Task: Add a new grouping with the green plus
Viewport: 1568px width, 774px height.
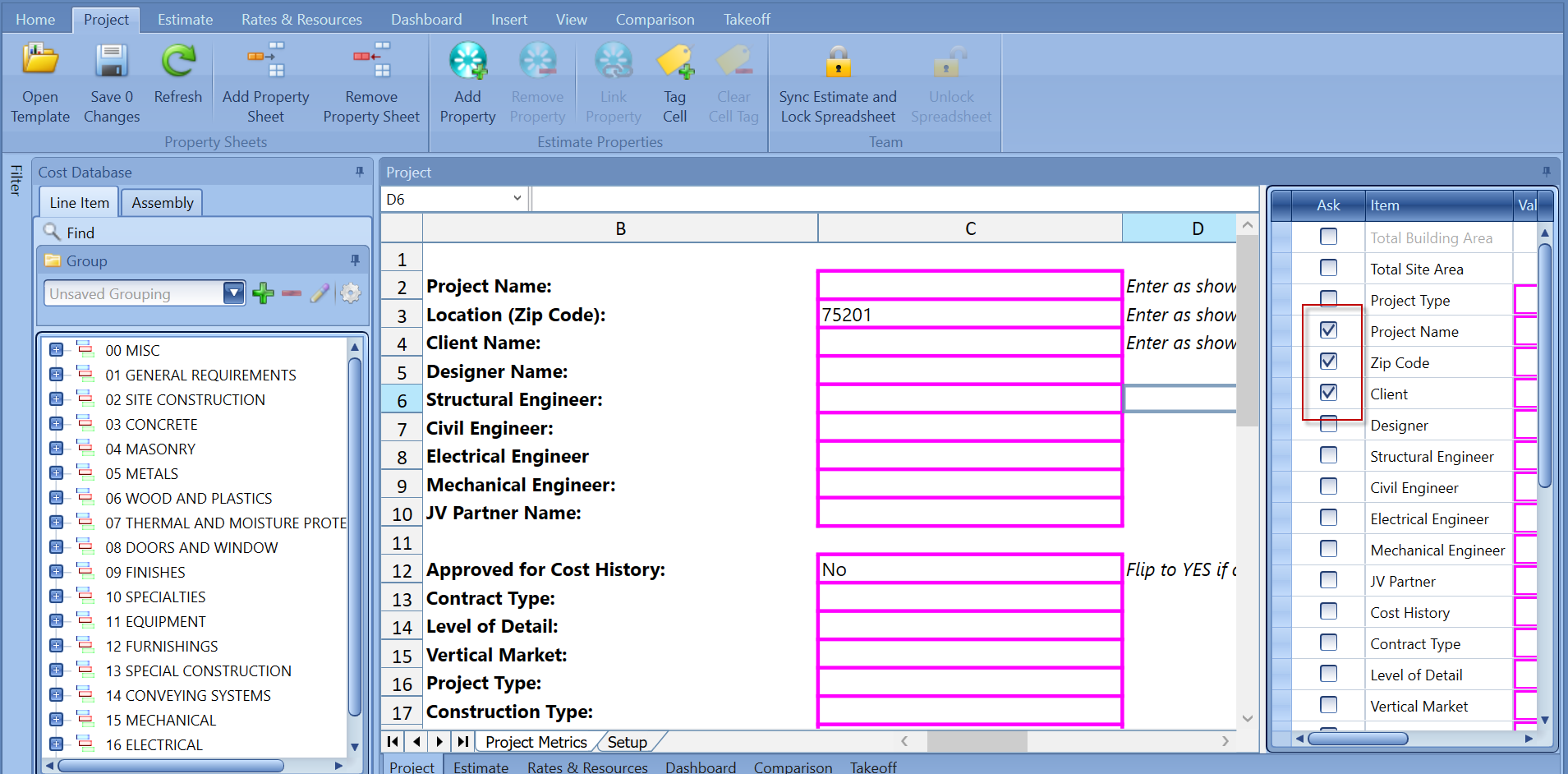Action: (x=263, y=293)
